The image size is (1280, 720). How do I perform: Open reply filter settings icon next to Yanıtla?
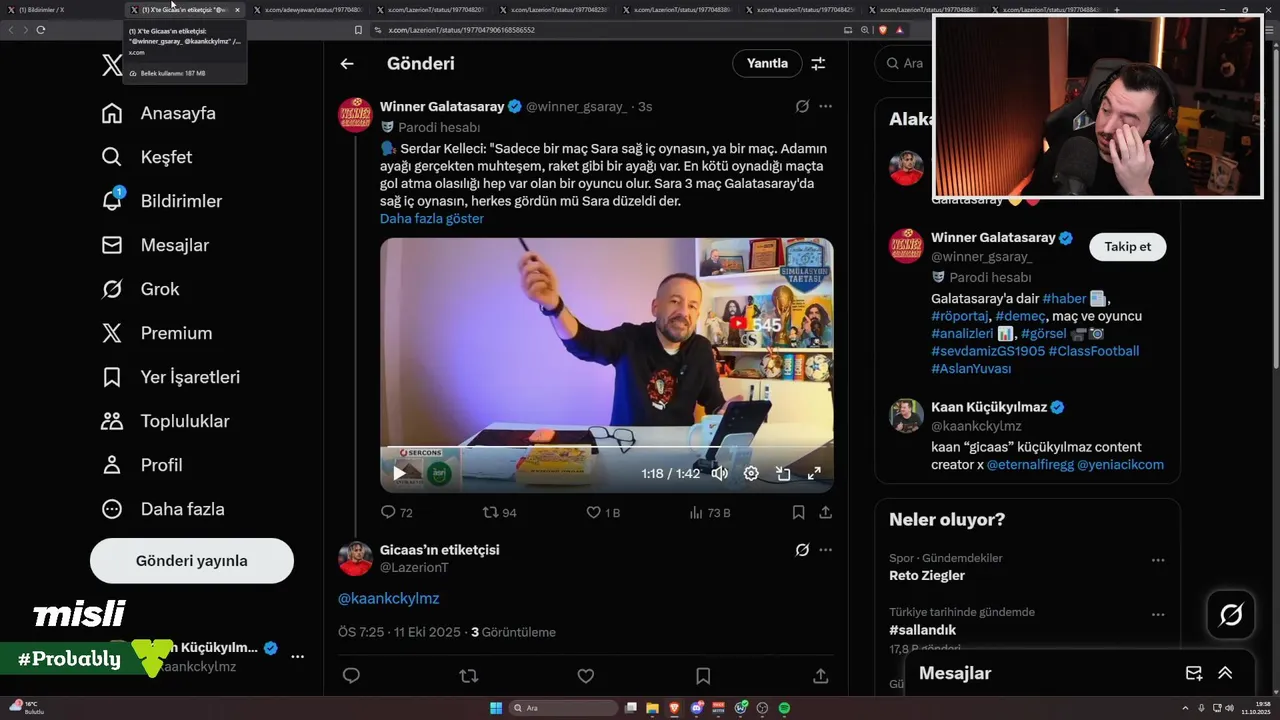[818, 64]
